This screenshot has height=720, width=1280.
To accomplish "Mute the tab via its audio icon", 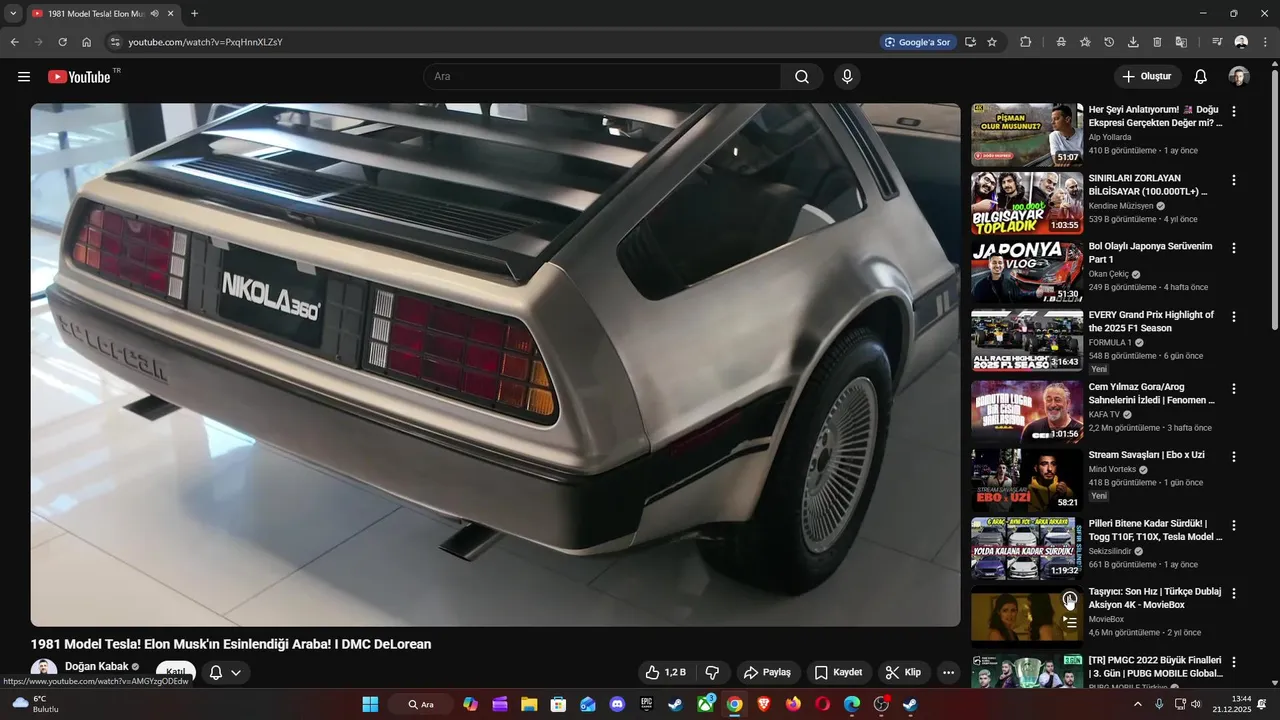I will tap(154, 14).
